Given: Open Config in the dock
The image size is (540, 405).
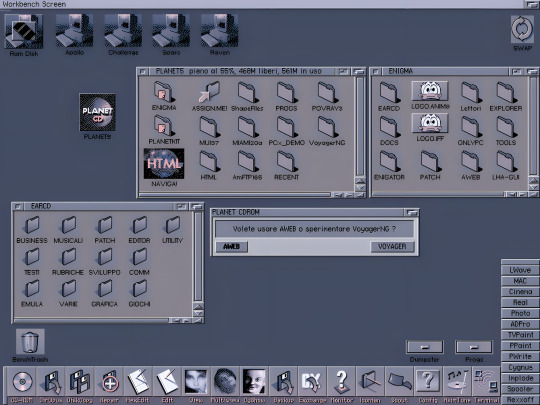Looking at the screenshot, I should (x=428, y=382).
